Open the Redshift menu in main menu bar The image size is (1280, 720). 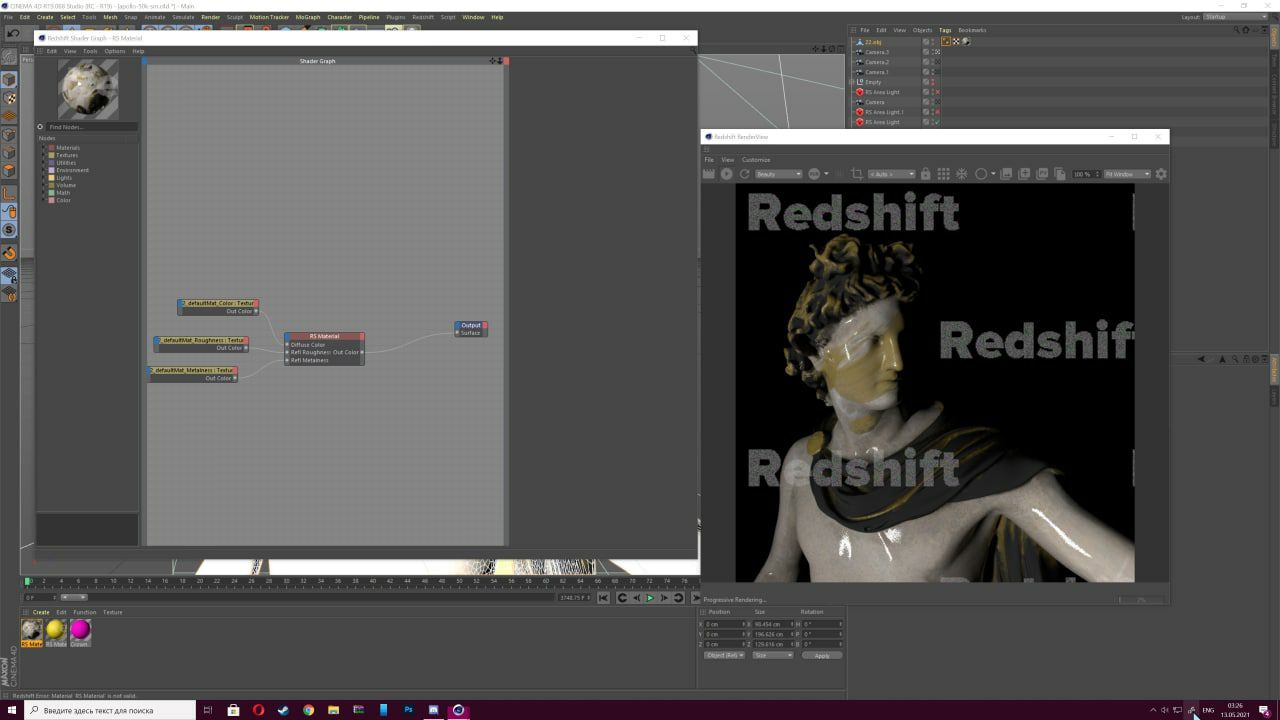[423, 17]
